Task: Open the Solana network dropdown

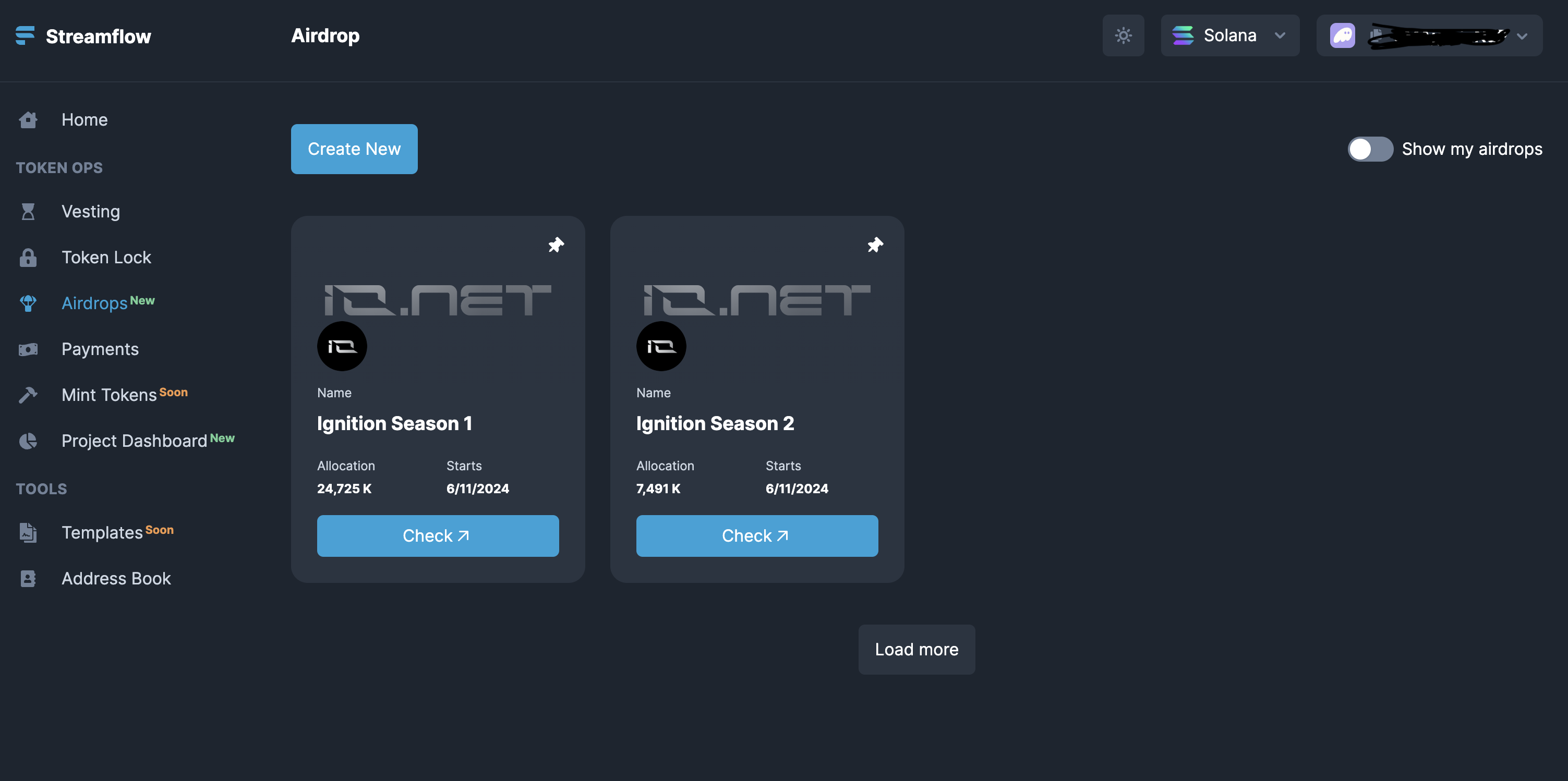Action: tap(1229, 36)
